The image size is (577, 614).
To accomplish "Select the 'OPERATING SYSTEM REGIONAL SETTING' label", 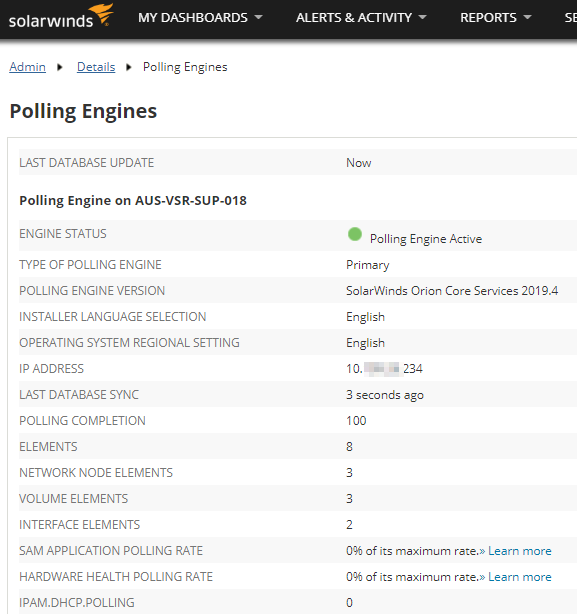I will (x=129, y=343).
